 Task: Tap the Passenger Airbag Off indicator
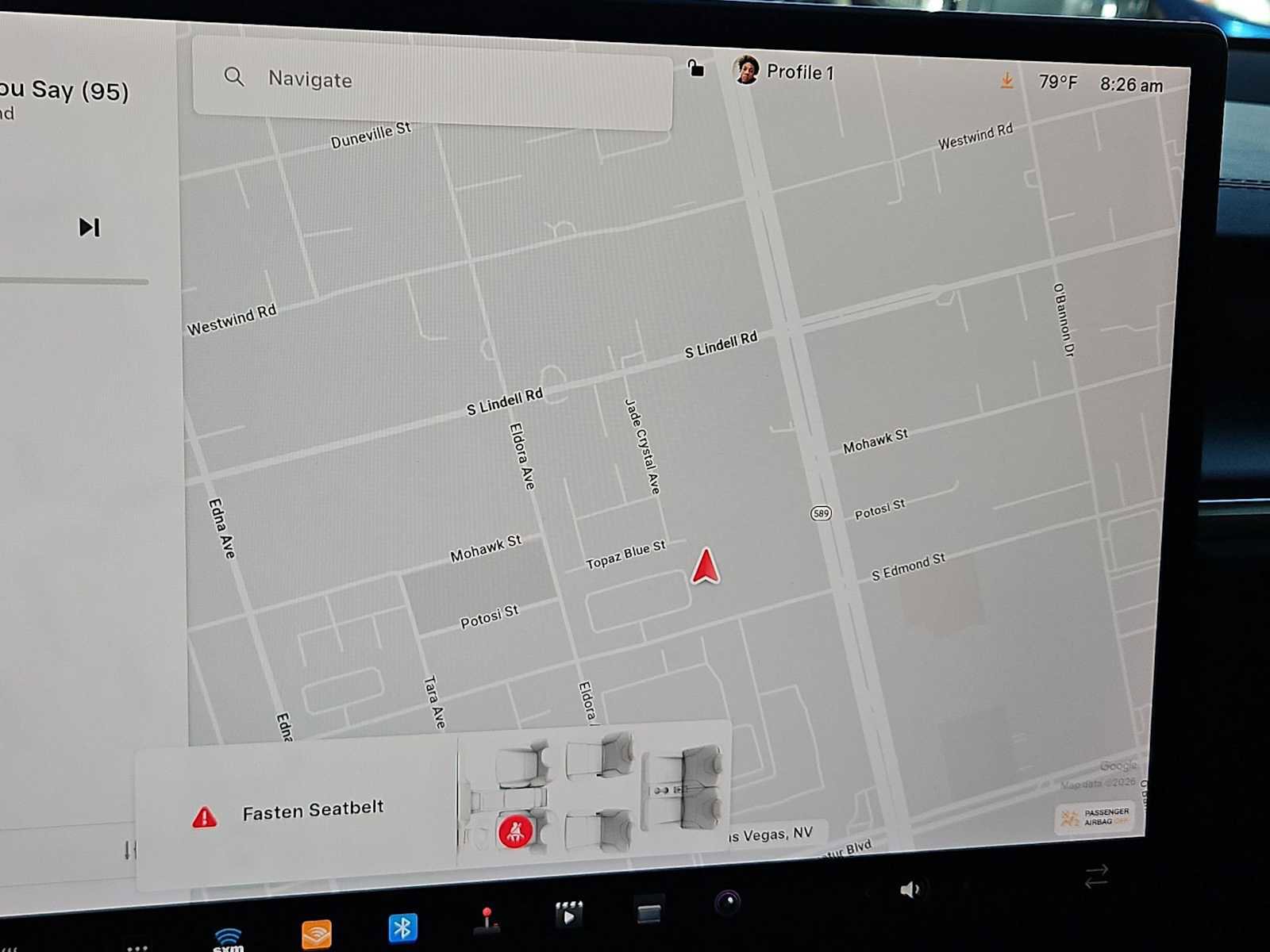click(x=1094, y=817)
